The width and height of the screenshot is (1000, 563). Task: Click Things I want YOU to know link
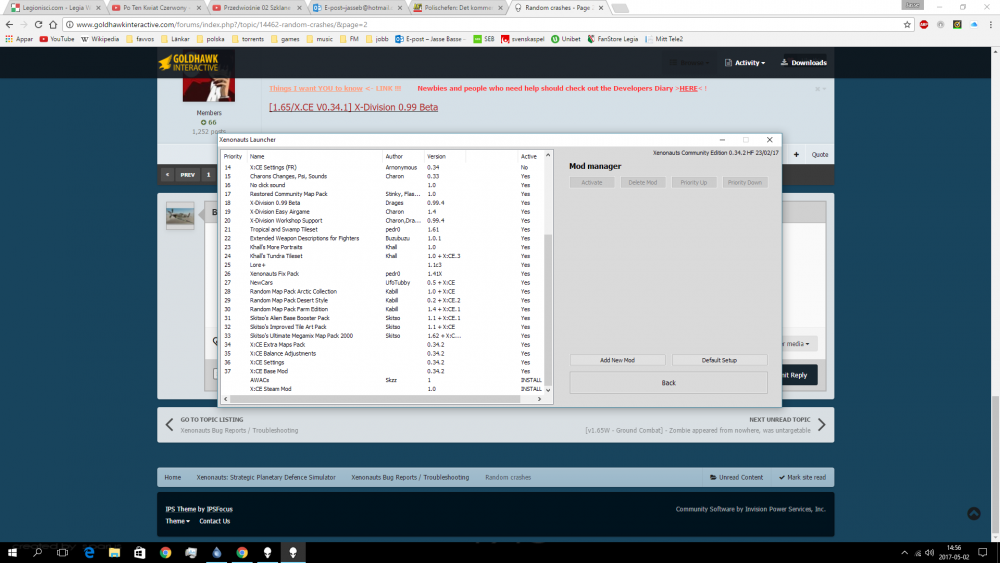(316, 89)
